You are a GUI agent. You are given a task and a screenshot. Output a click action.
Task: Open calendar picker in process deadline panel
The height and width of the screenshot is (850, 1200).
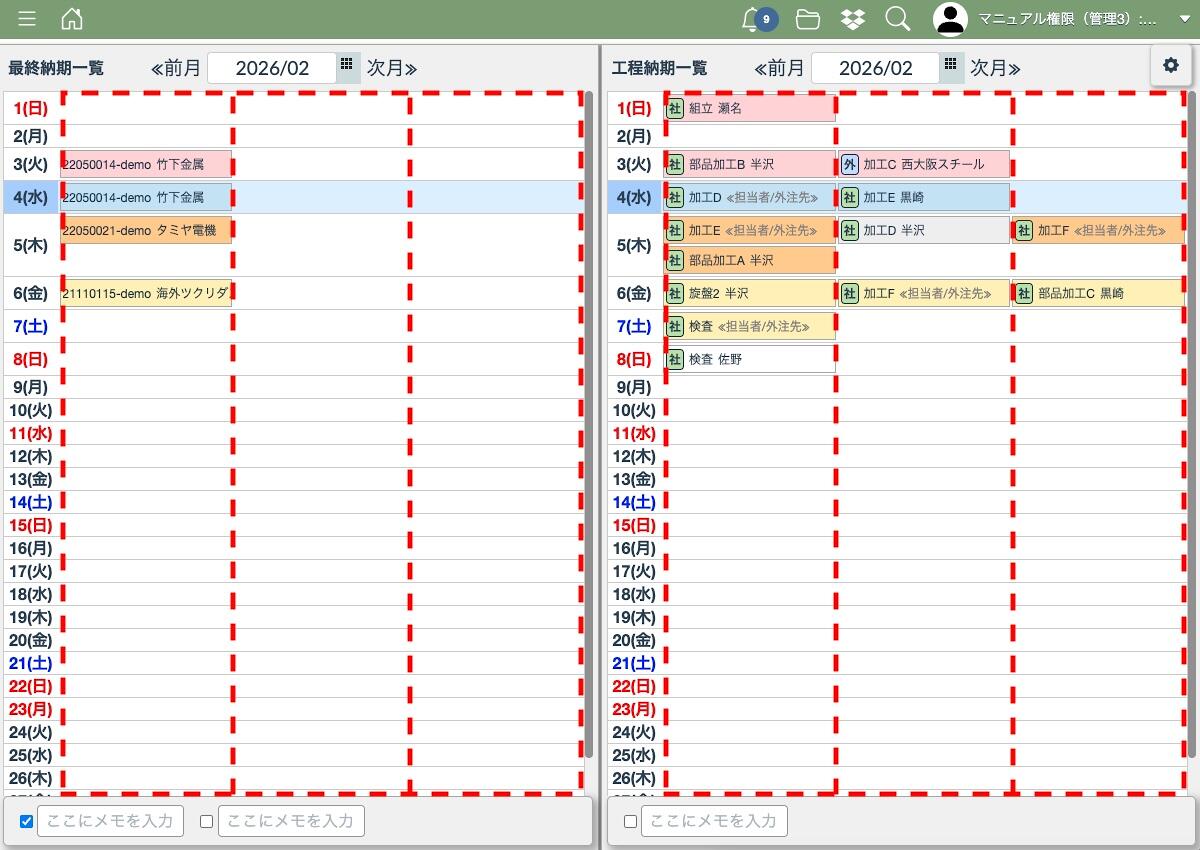[950, 65]
